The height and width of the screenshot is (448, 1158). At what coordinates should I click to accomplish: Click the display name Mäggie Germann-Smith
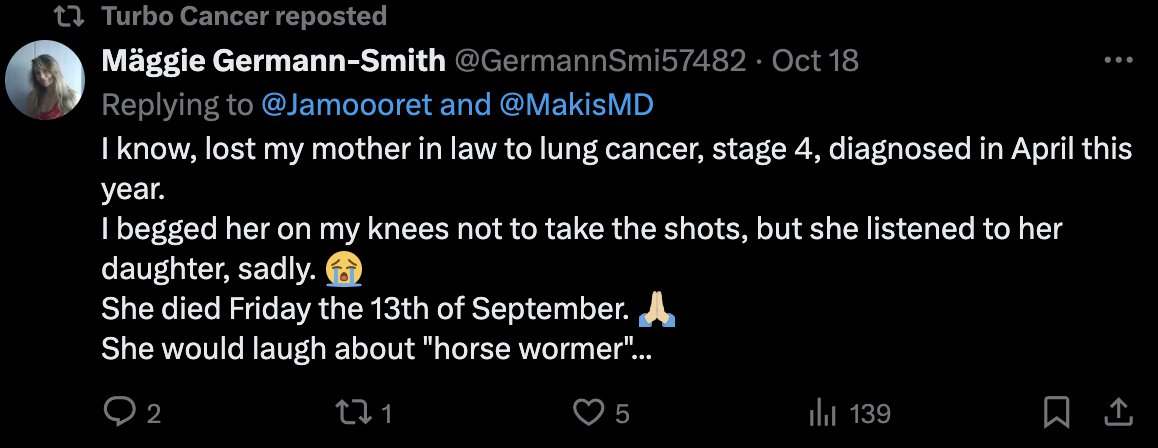tap(273, 61)
